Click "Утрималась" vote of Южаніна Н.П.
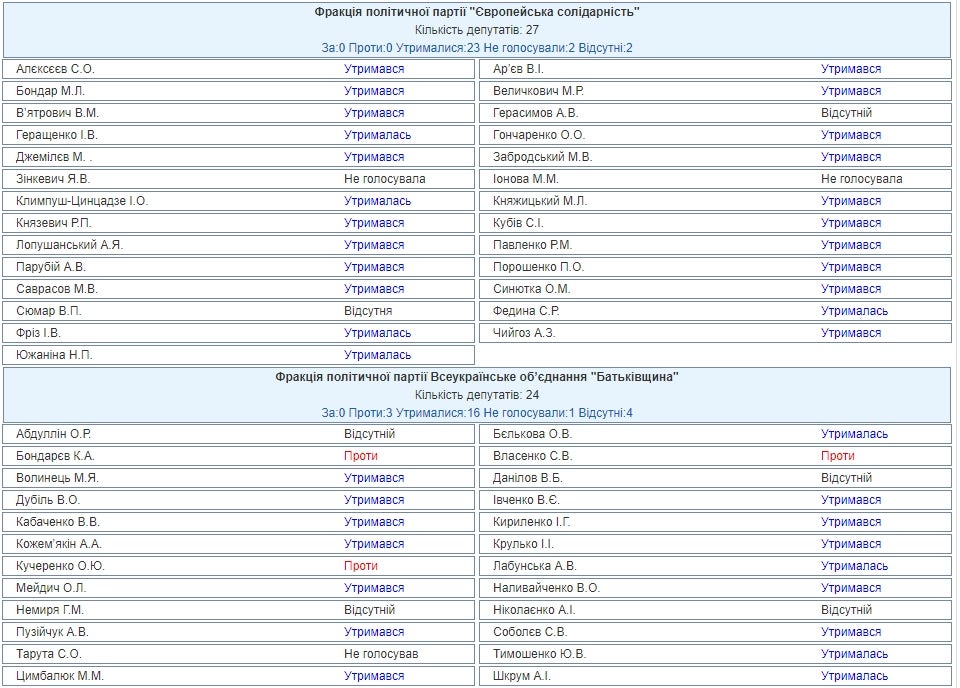The height and width of the screenshot is (688, 960). [x=378, y=355]
